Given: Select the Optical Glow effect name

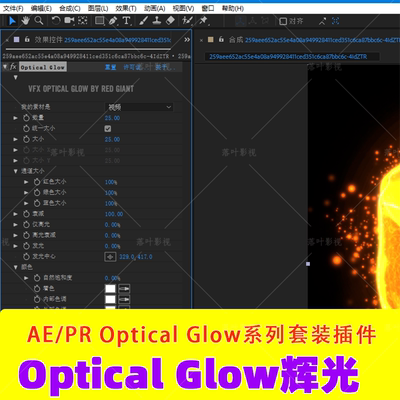Looking at the screenshot, I should (x=43, y=67).
